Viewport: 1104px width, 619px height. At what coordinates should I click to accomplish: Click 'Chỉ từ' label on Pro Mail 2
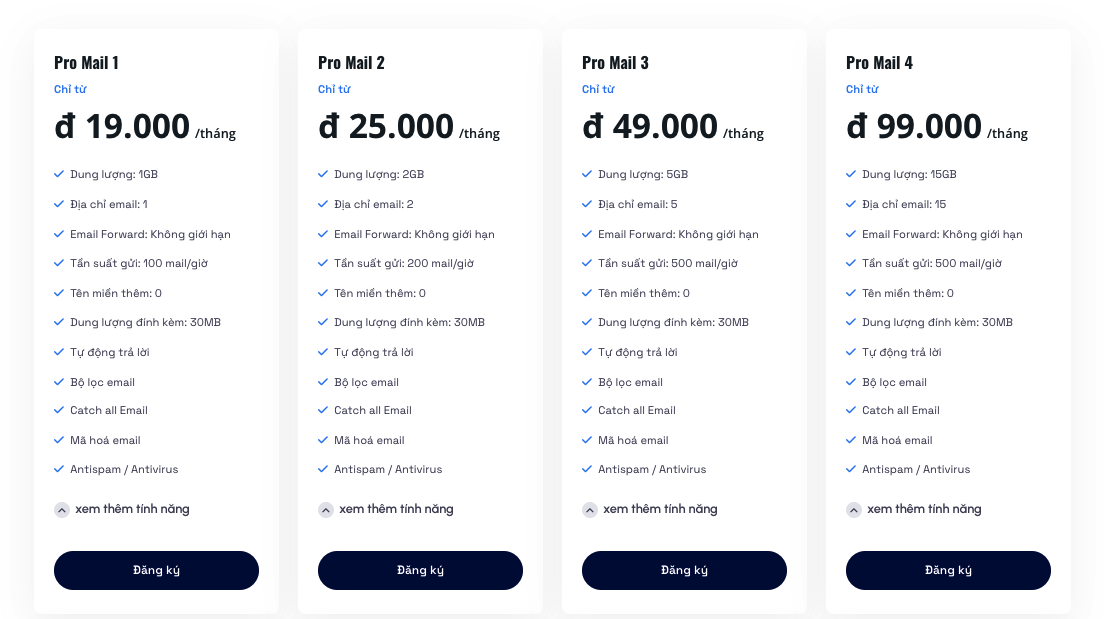[x=334, y=89]
